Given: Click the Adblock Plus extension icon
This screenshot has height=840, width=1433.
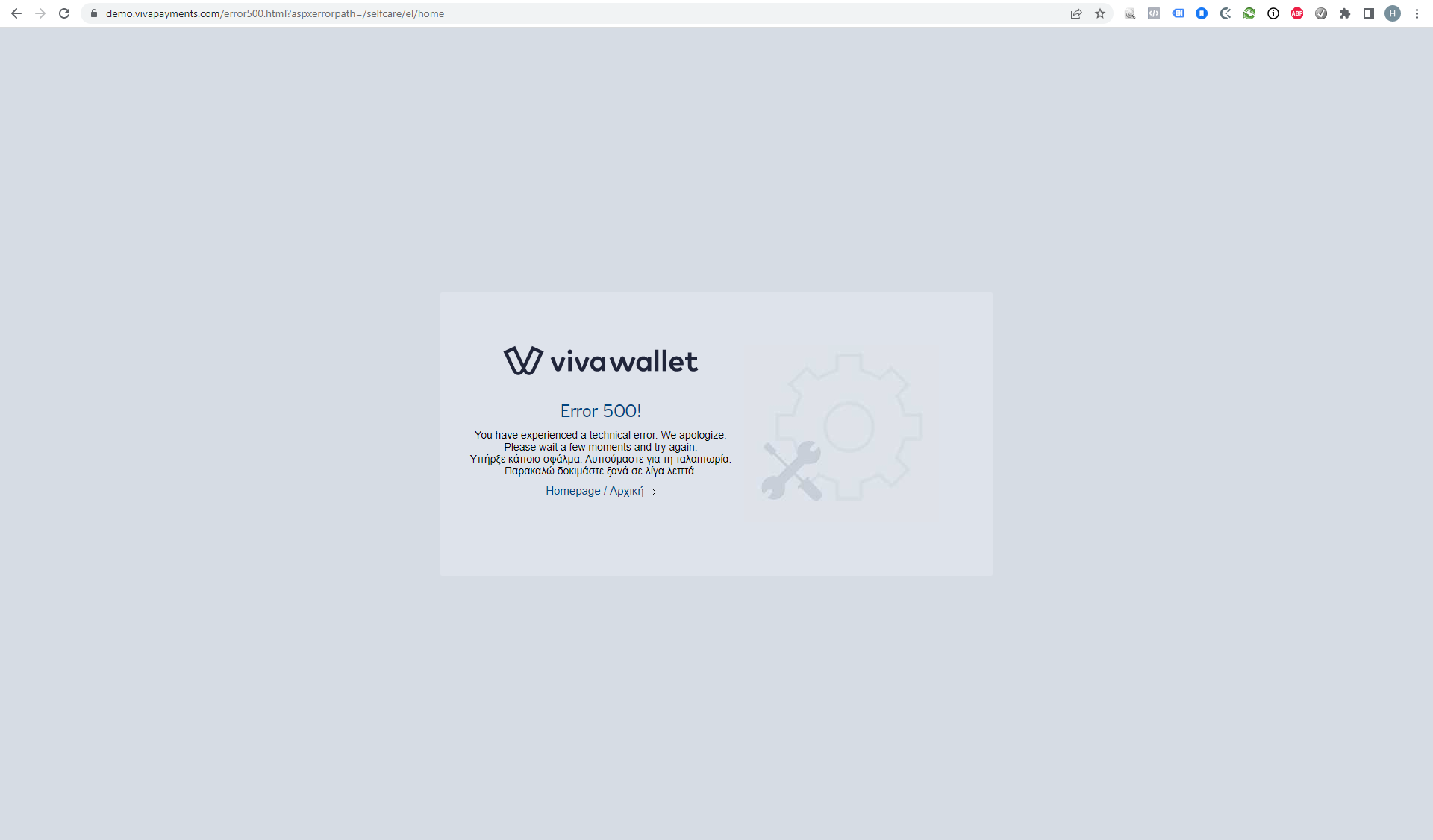Looking at the screenshot, I should click(x=1296, y=13).
